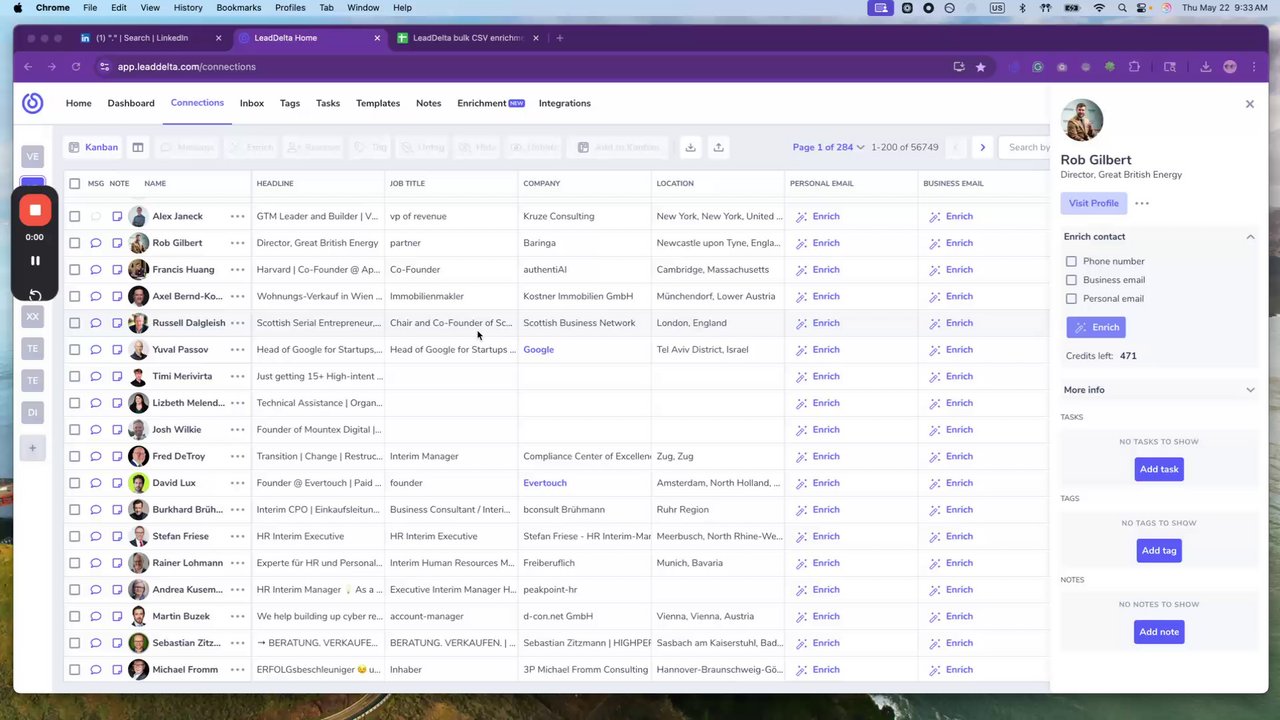Click the XX workspace icon in sidebar
The width and height of the screenshot is (1280, 720).
point(33,316)
